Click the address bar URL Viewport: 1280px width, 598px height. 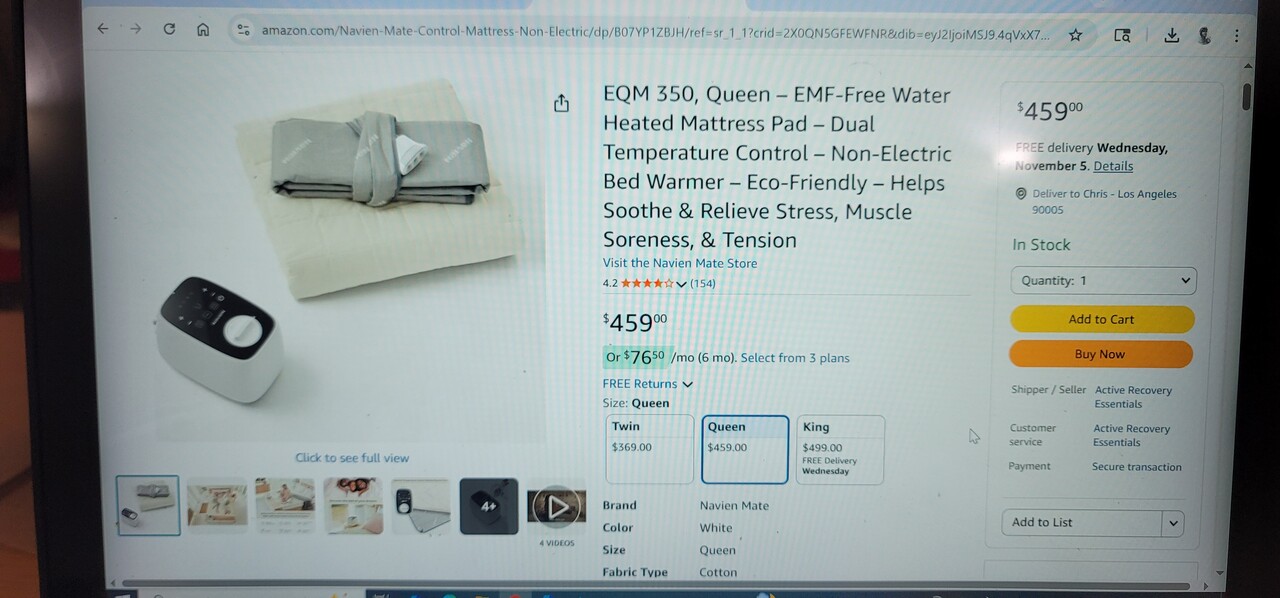point(656,33)
